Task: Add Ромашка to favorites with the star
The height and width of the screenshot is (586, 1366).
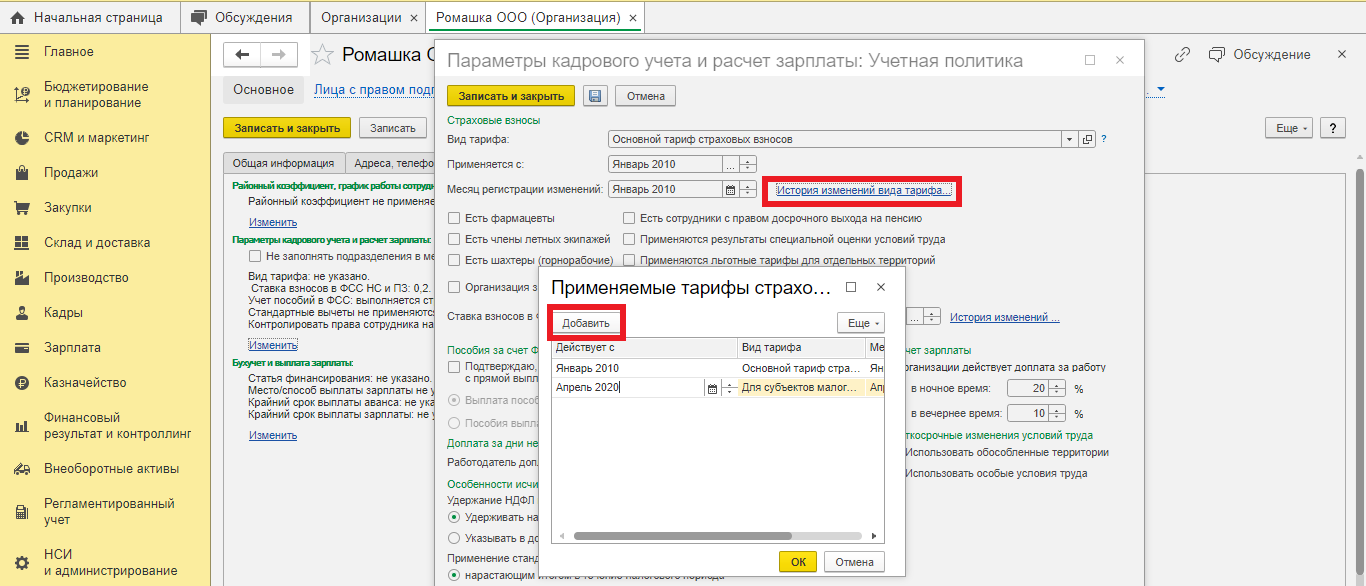Action: 322,54
